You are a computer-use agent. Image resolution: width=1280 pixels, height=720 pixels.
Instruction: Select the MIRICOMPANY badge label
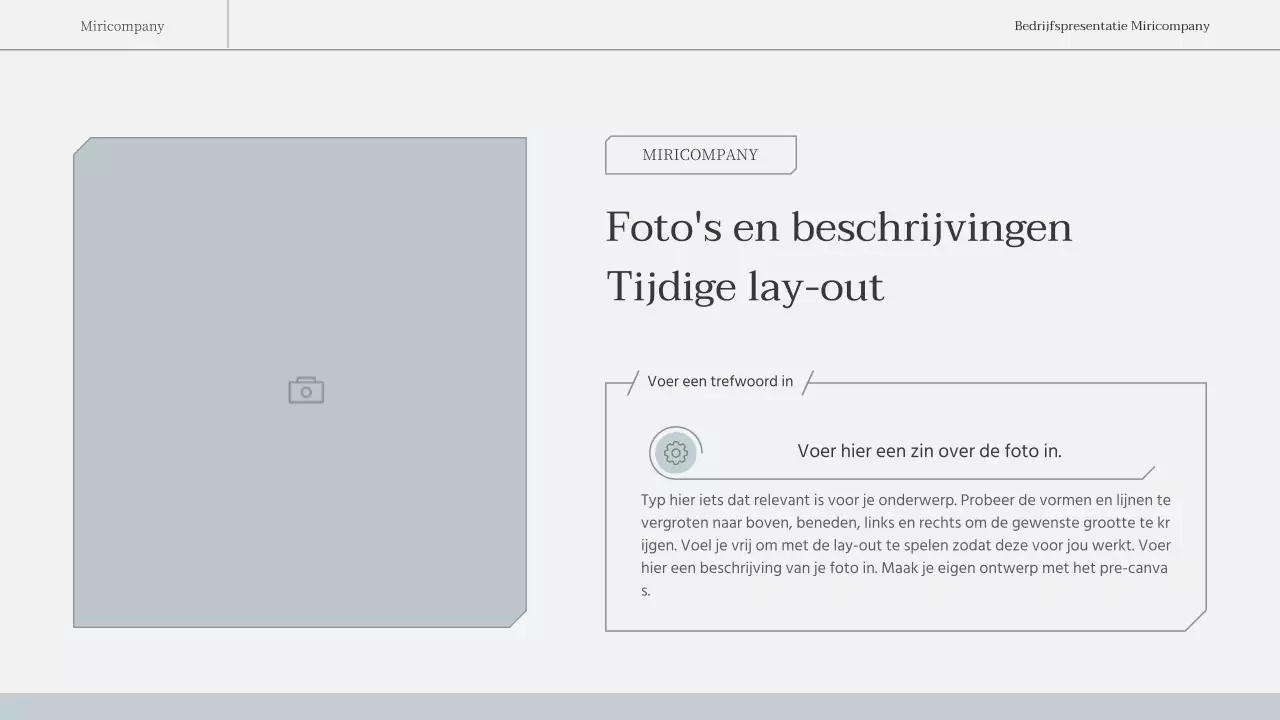tap(700, 154)
